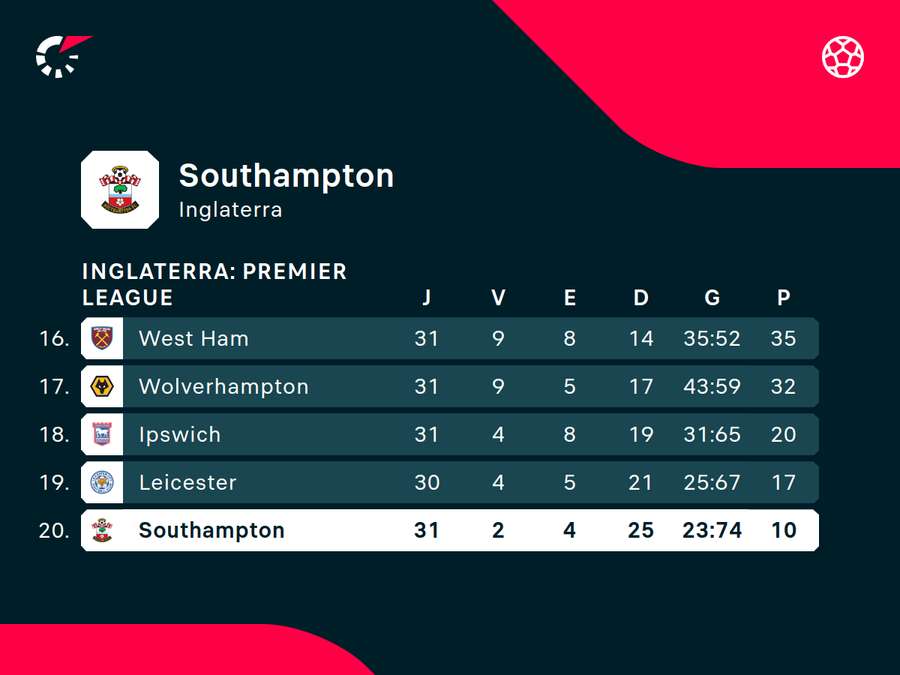Select the West Ham team name
Screen dimensions: 900x675
coord(193,338)
